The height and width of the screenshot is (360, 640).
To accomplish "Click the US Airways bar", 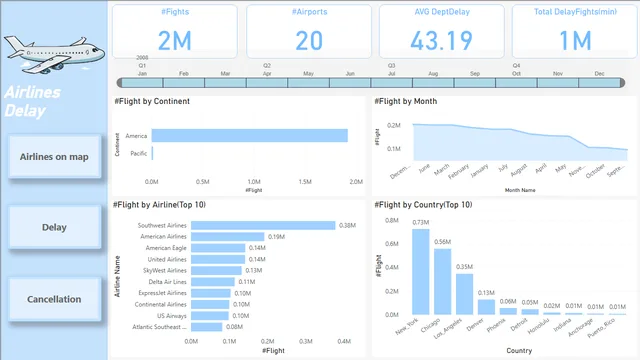I will (209, 316).
